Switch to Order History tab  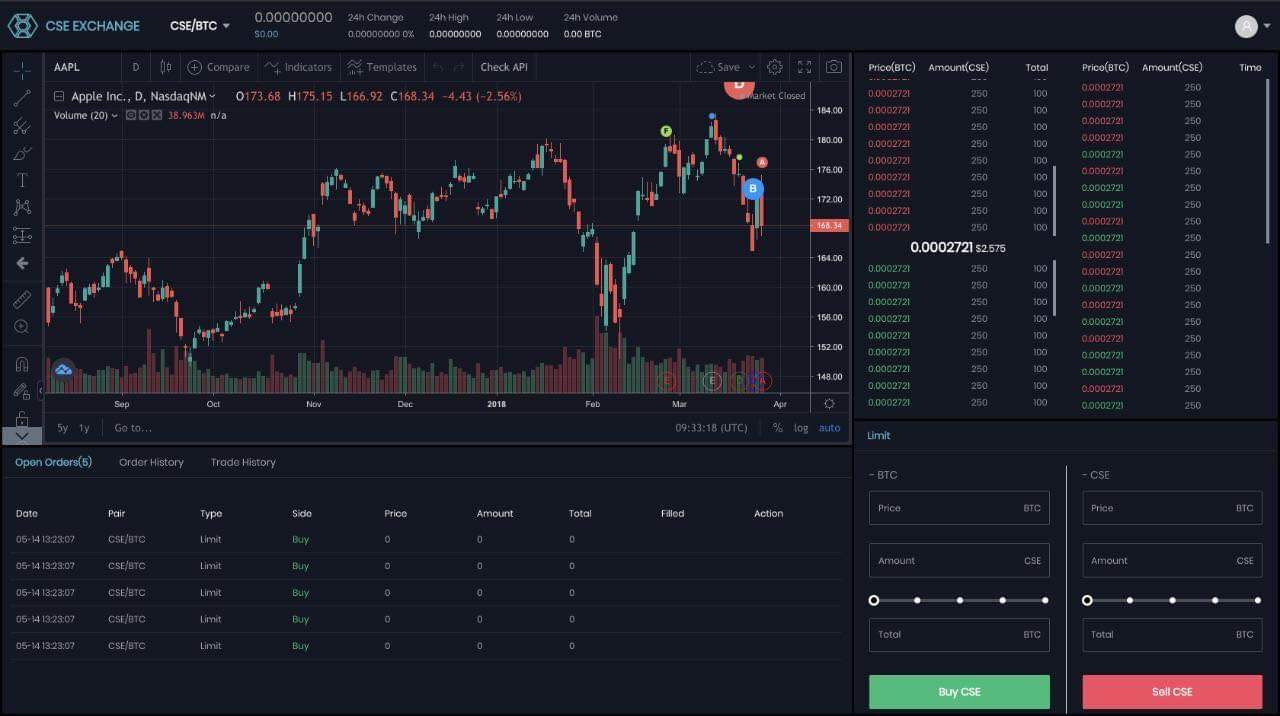(151, 462)
